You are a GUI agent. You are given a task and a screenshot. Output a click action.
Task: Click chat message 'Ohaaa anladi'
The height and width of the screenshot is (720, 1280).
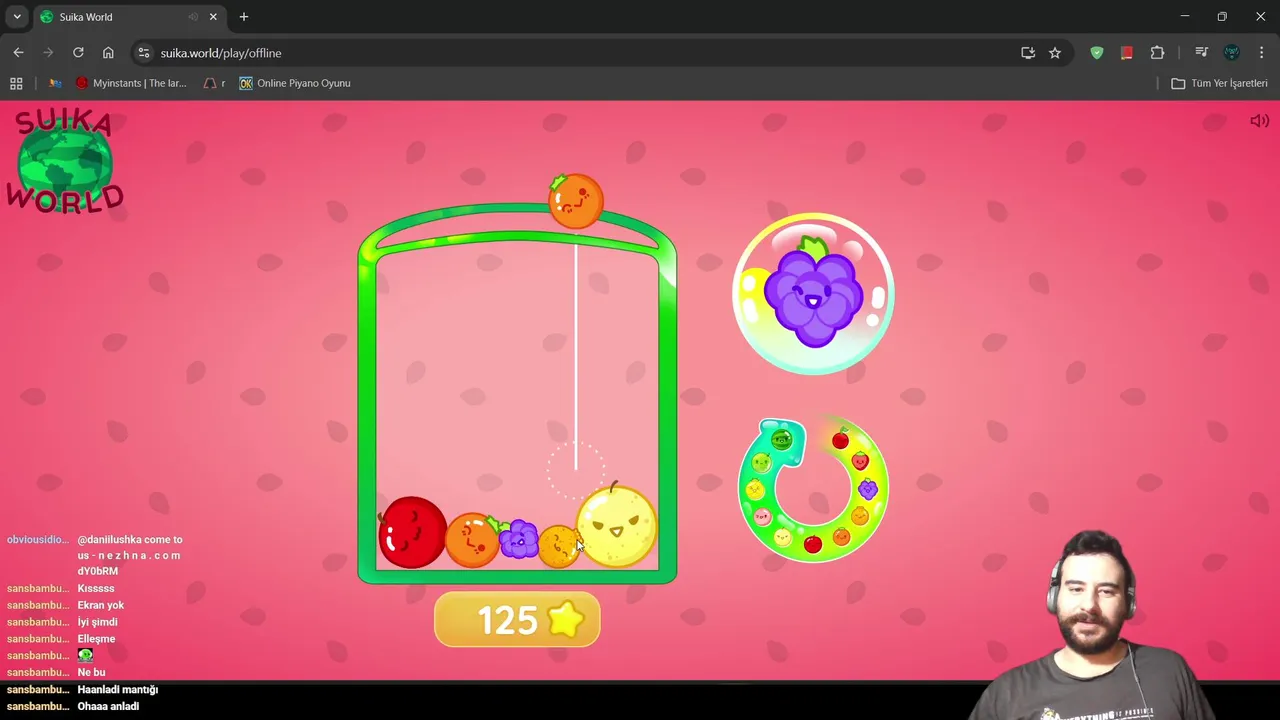tap(108, 706)
